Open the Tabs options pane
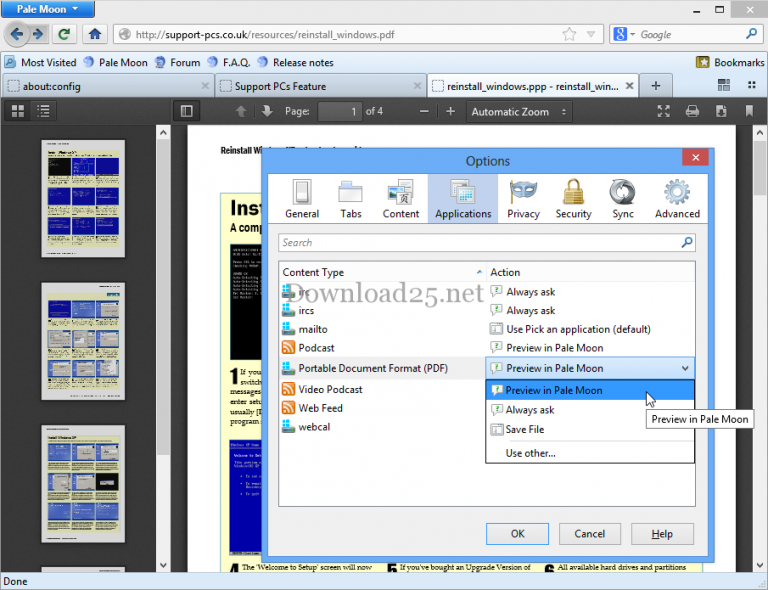 [351, 199]
